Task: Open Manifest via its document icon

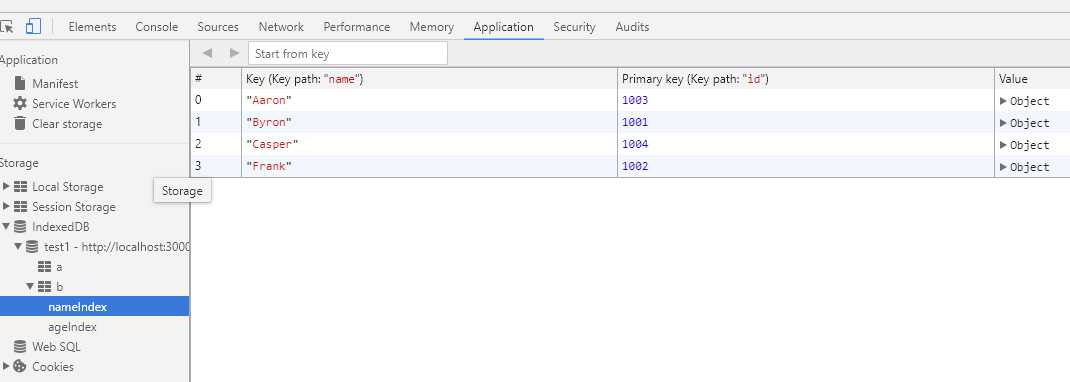Action: coord(20,83)
